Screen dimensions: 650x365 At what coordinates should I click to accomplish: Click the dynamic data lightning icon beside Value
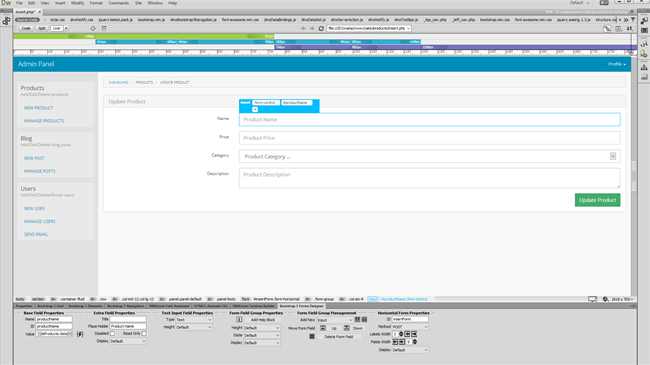click(80, 334)
